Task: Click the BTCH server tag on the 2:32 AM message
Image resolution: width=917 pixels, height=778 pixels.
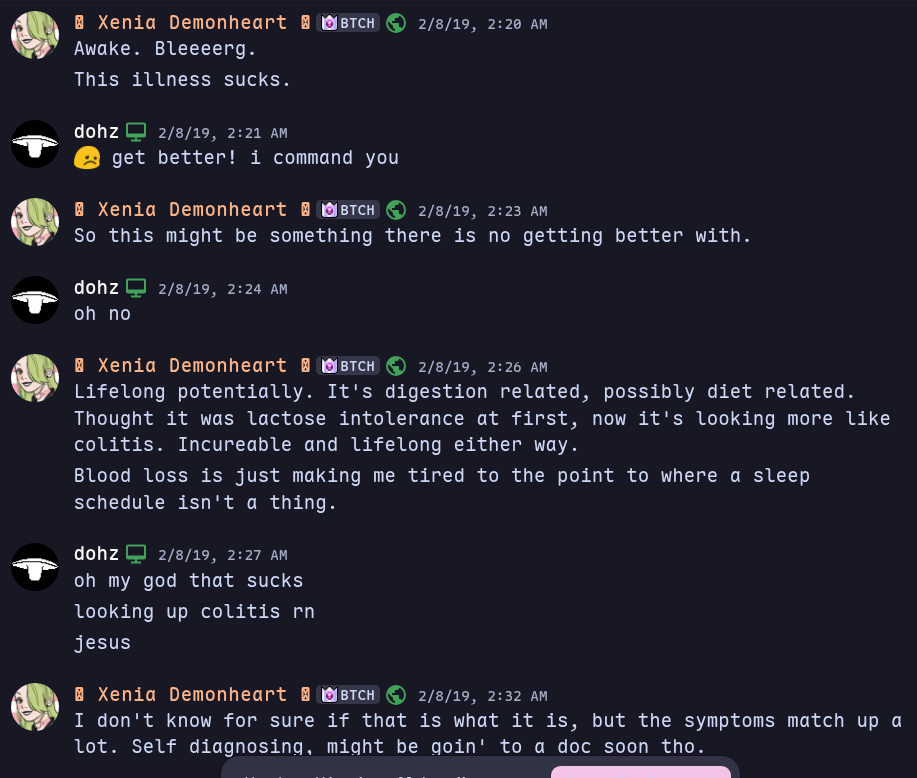Action: [x=348, y=695]
